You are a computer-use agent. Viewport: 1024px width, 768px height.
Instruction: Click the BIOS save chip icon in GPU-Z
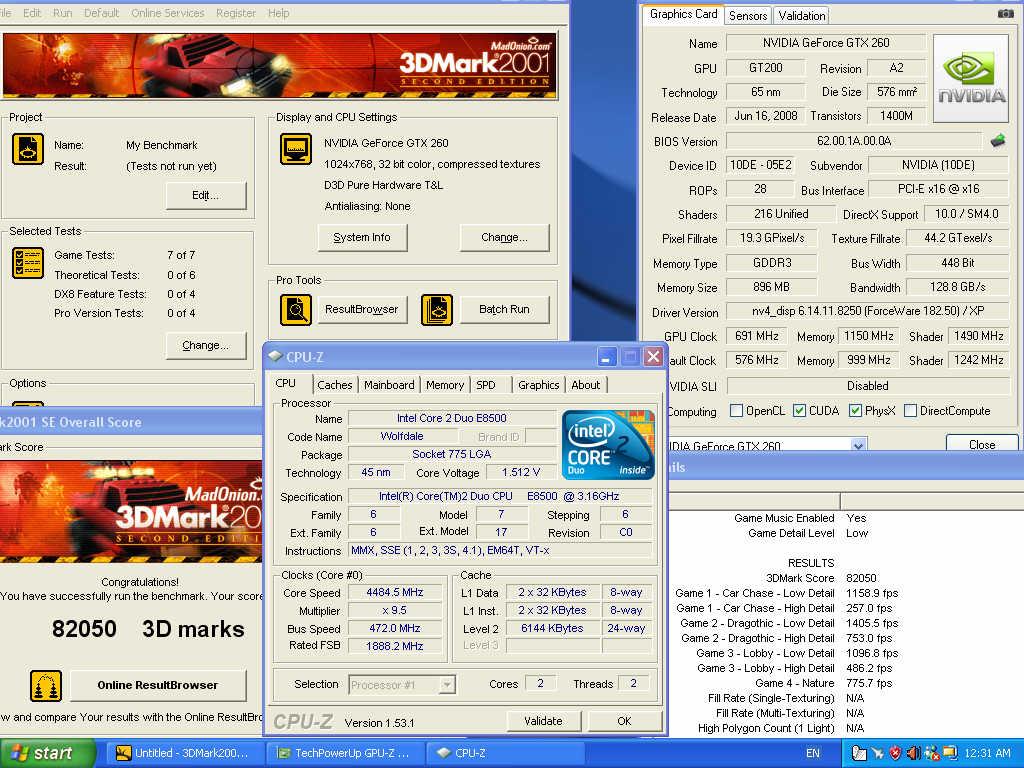[998, 140]
